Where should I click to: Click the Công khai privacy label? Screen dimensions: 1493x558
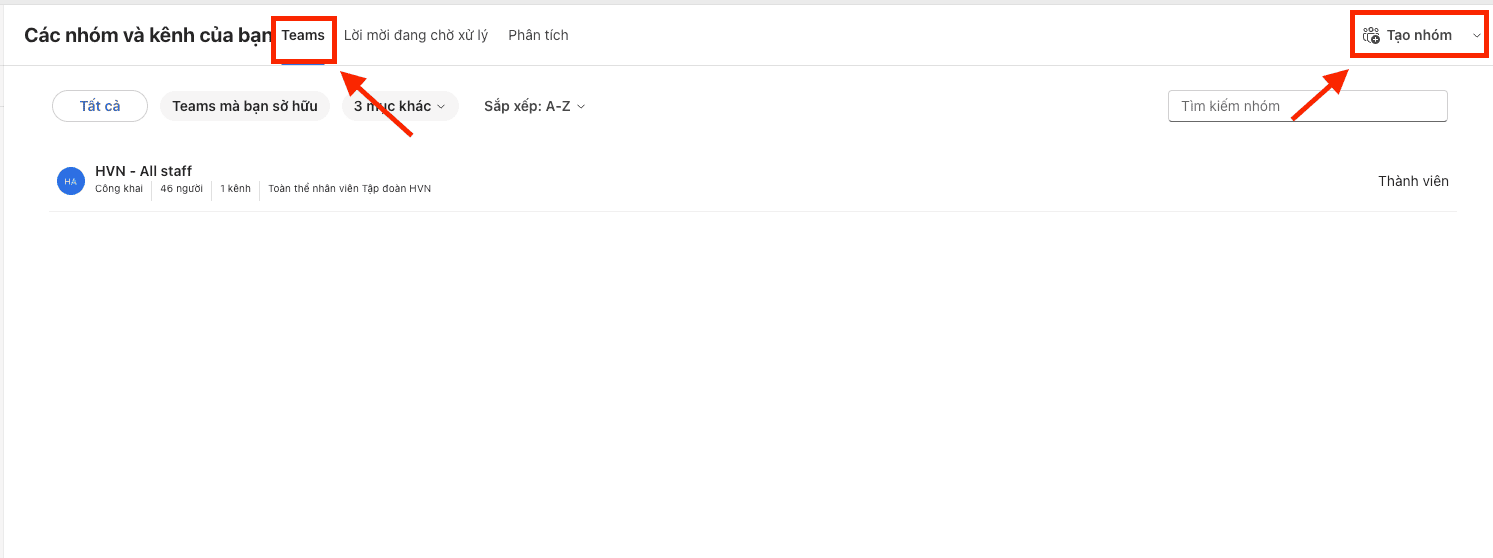pos(119,189)
